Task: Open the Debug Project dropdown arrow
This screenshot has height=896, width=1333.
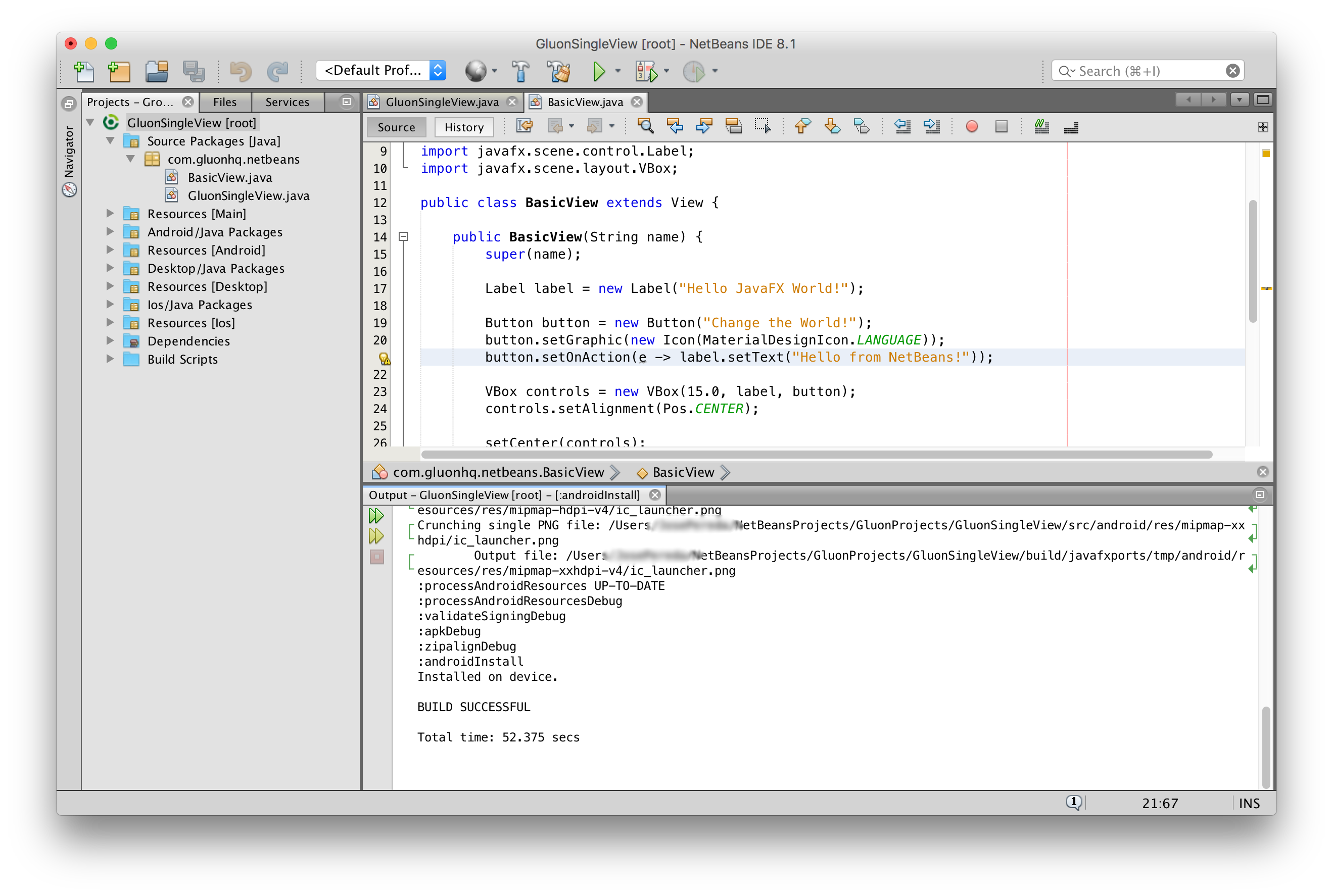Action: [666, 71]
